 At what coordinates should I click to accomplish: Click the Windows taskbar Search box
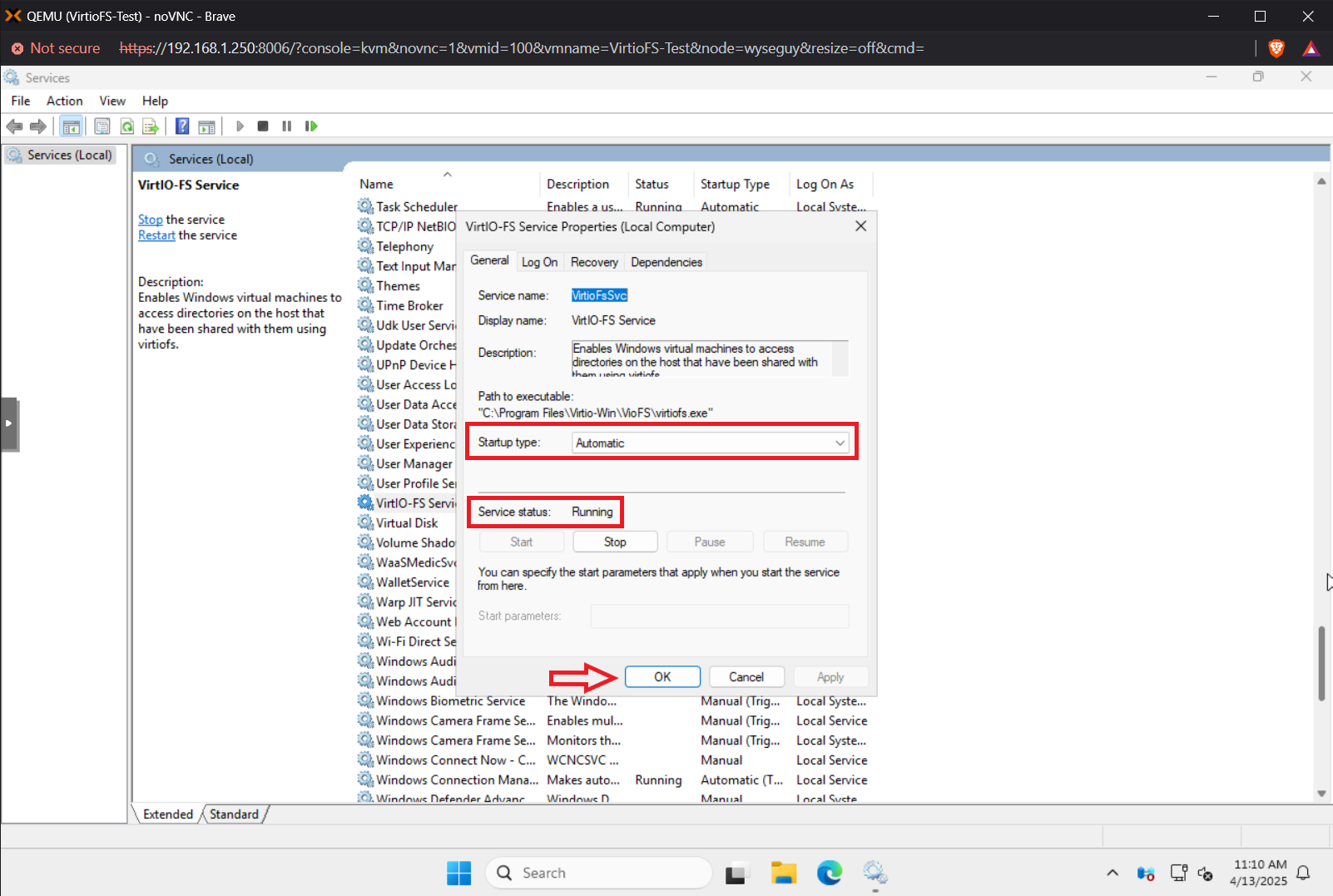599,873
